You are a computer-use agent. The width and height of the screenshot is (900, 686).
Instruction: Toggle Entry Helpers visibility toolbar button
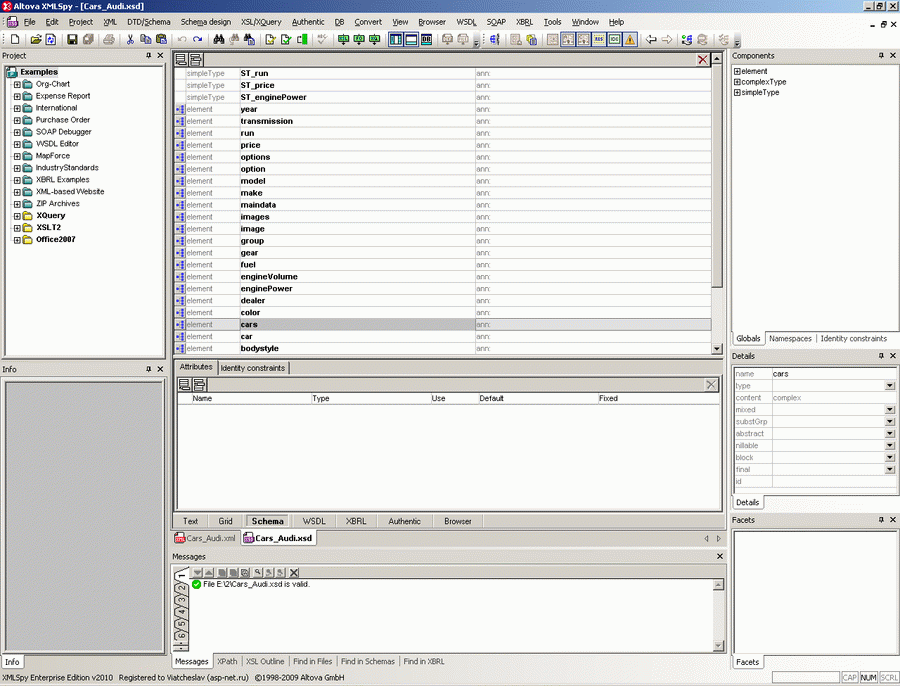click(426, 39)
